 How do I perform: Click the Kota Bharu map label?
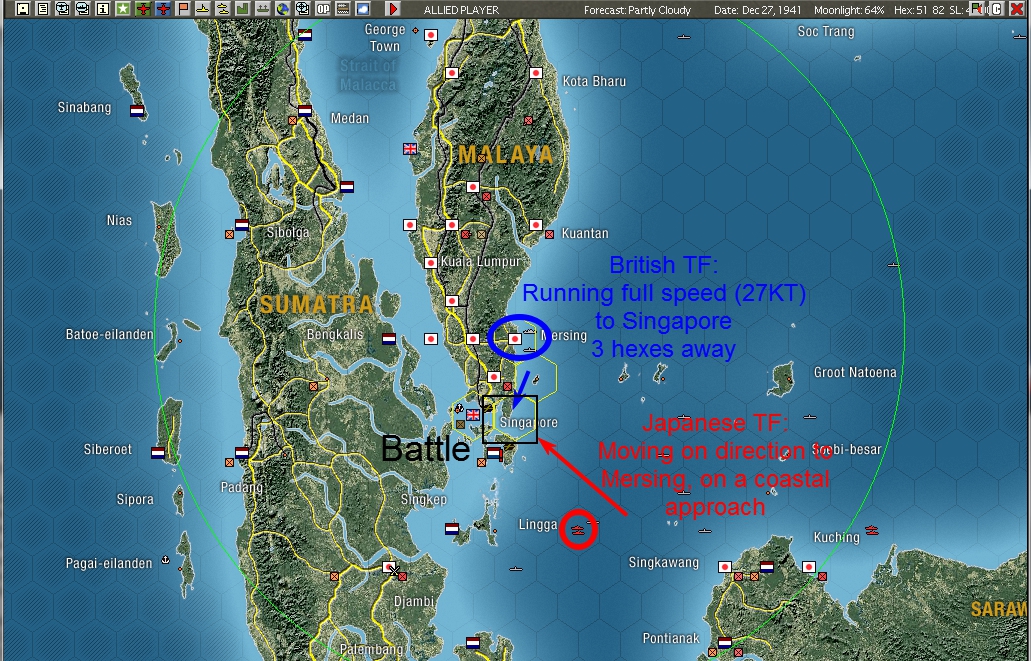click(594, 81)
